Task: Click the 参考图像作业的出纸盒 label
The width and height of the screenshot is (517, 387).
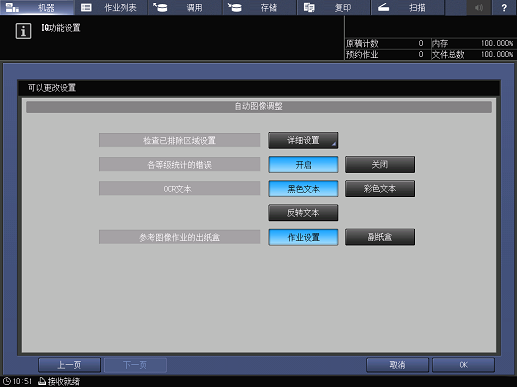Action: click(x=179, y=237)
